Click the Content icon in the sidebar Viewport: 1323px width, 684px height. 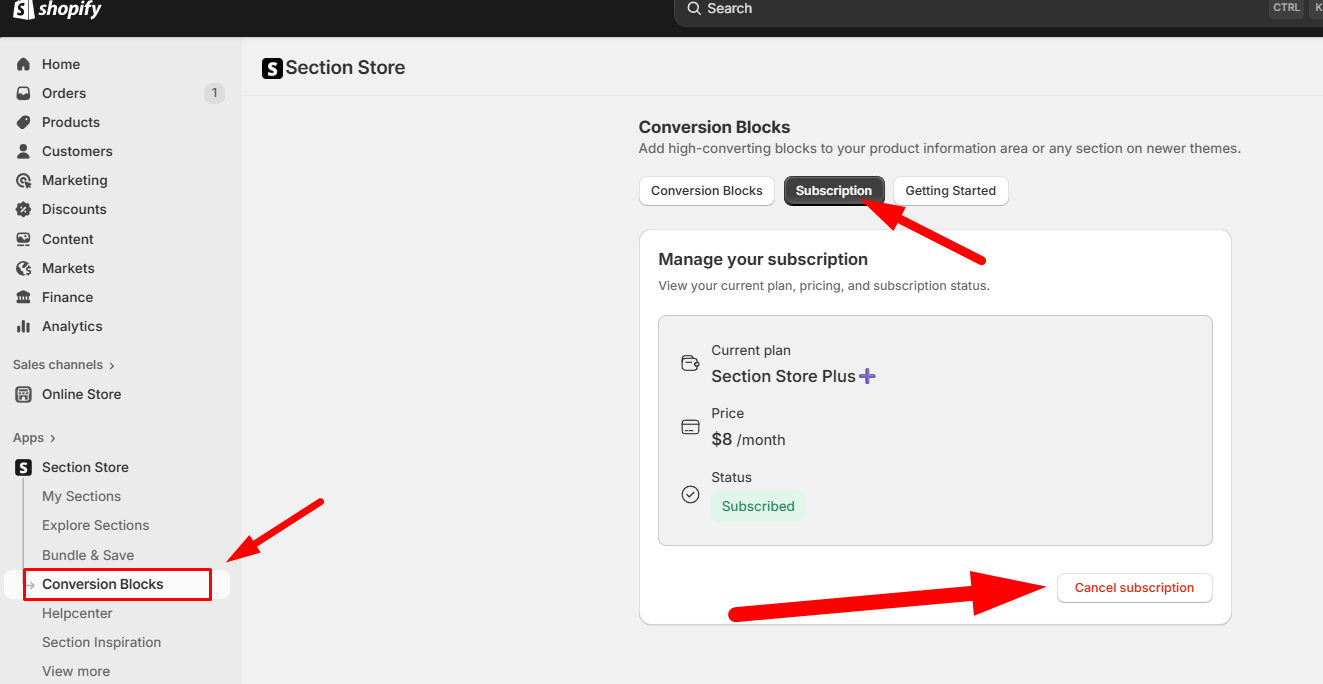click(23, 239)
